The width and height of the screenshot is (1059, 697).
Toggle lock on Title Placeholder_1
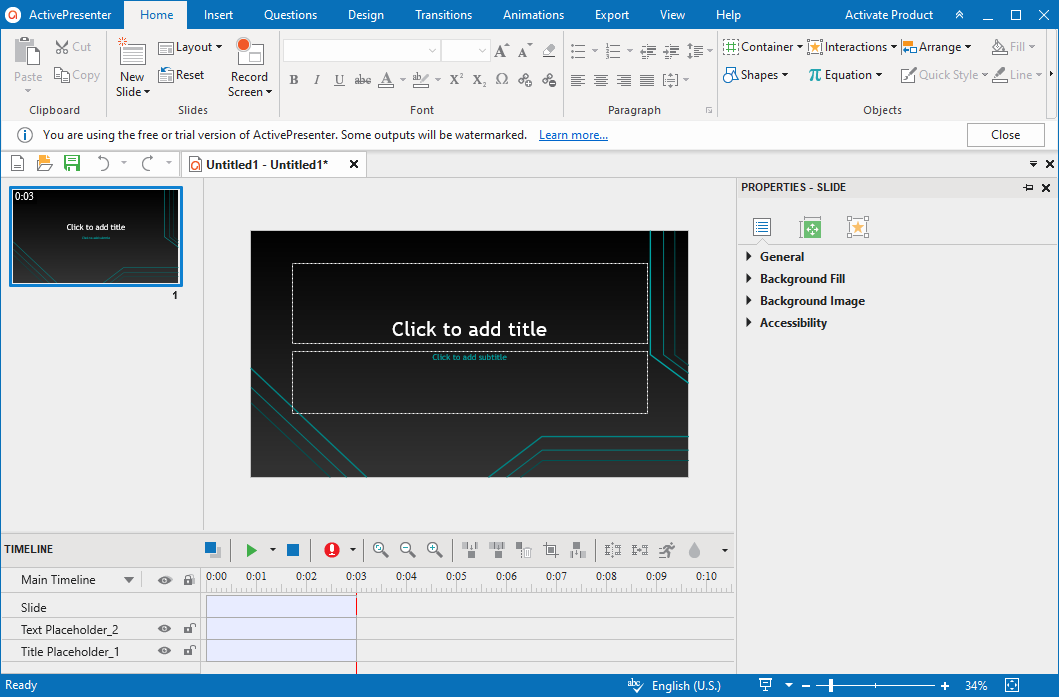189,651
